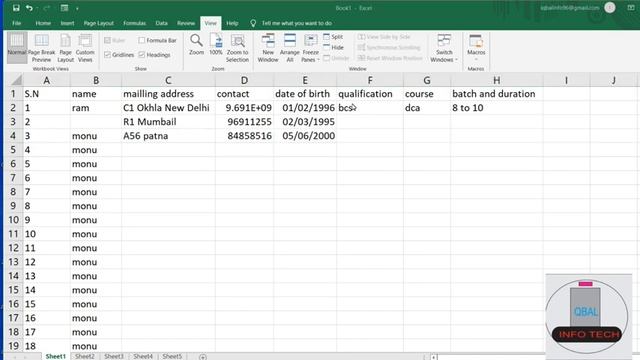Select the Sheet1 tab

[56, 356]
